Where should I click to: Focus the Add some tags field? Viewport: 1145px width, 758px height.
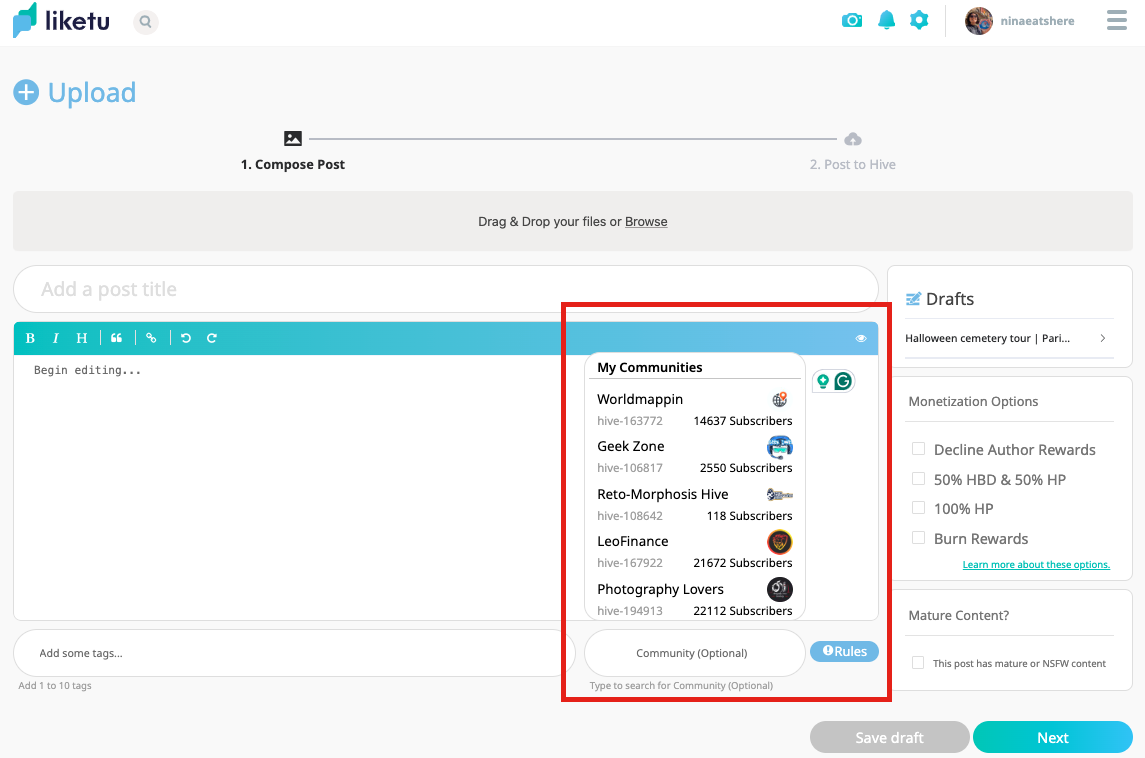(294, 653)
